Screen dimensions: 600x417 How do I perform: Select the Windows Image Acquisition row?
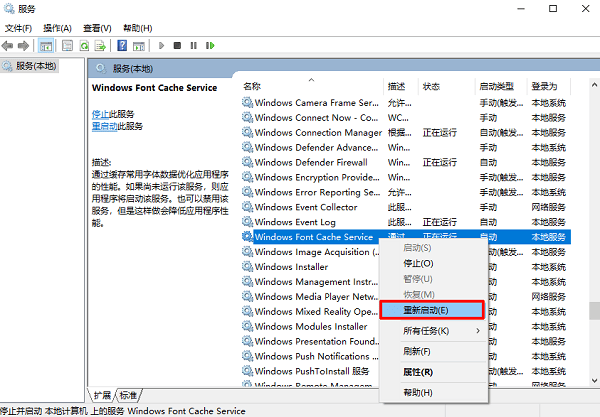[x=310, y=252]
